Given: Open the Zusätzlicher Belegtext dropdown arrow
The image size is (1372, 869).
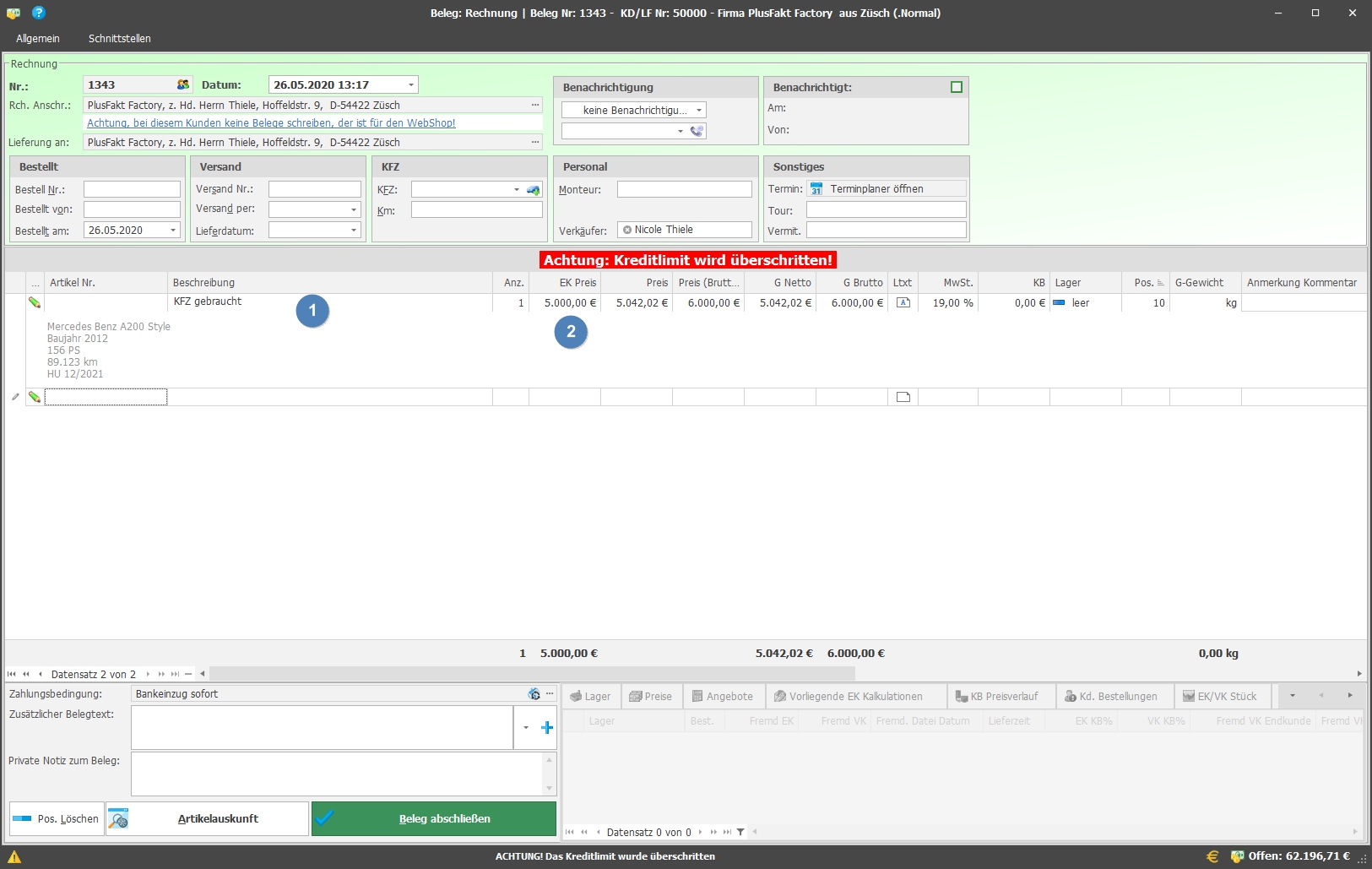Looking at the screenshot, I should (x=526, y=727).
